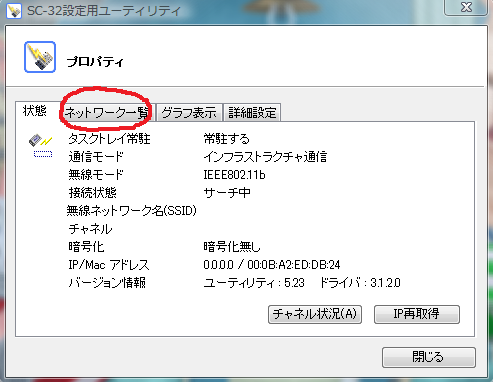Image resolution: width=493 pixels, height=382 pixels.
Task: Click the チャネル状況(A) button
Action: (x=315, y=314)
